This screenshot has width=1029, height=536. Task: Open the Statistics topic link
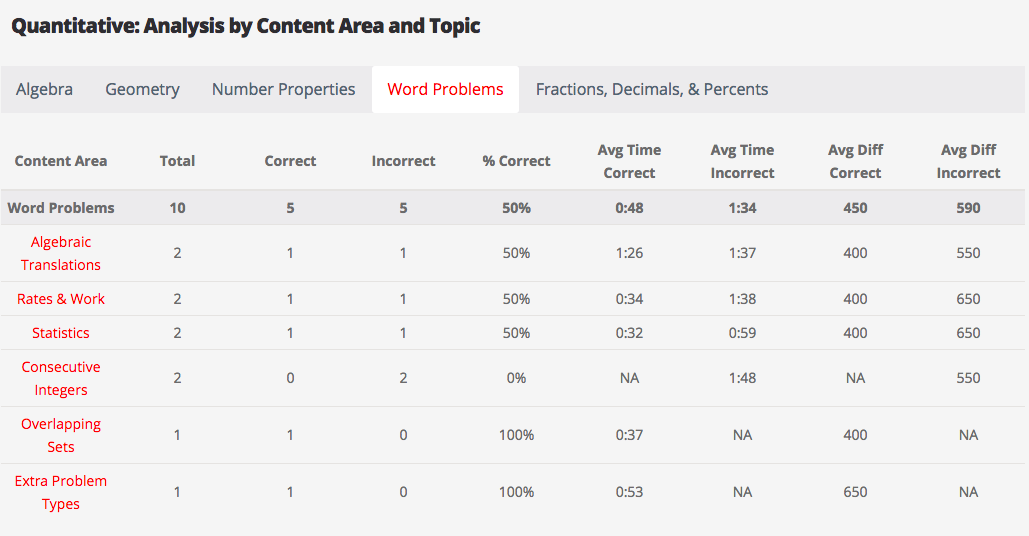(x=61, y=333)
